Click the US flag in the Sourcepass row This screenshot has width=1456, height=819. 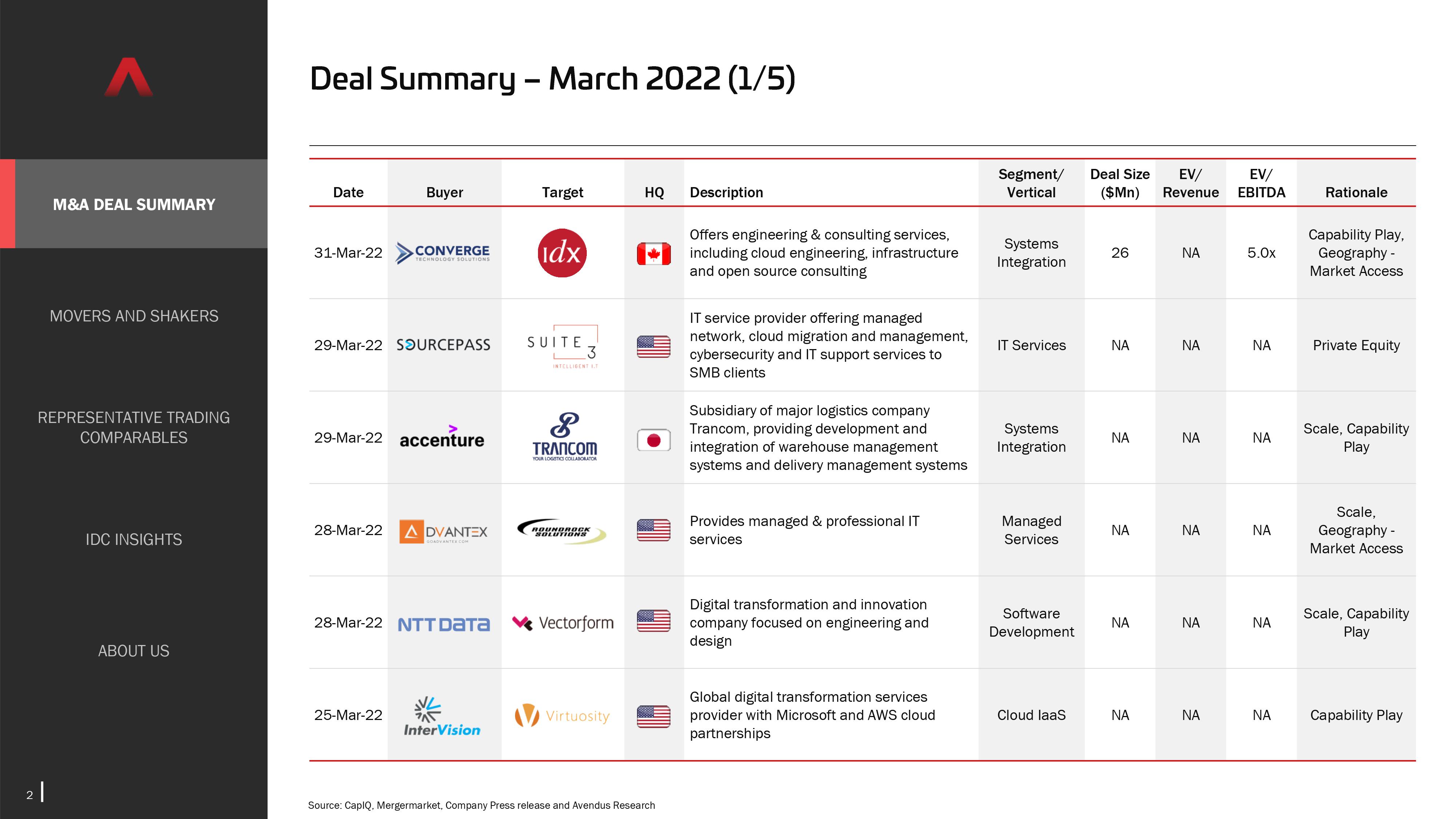click(653, 346)
